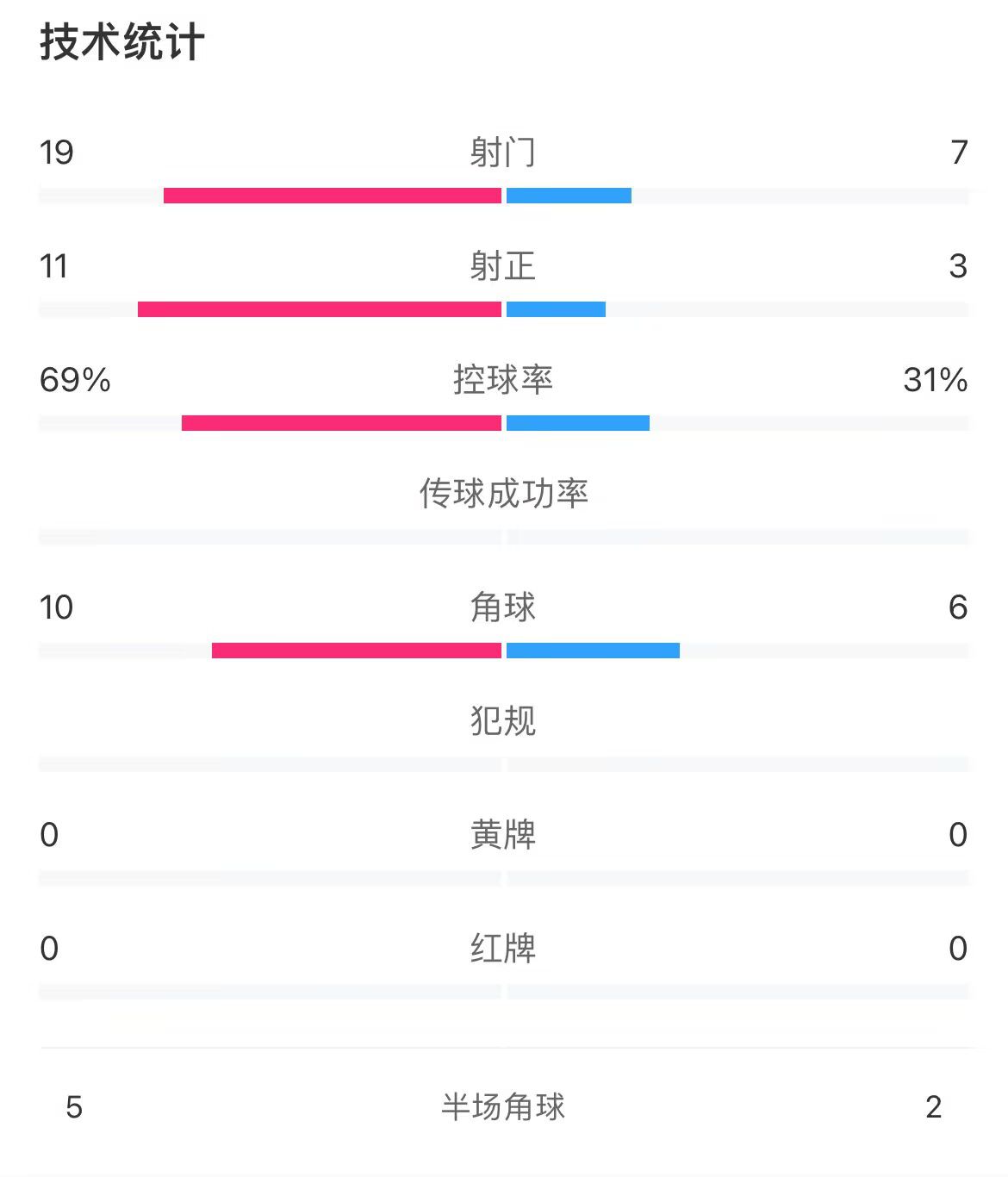Image resolution: width=1008 pixels, height=1177 pixels.
Task: Select the 角球 stat label
Action: click(503, 607)
